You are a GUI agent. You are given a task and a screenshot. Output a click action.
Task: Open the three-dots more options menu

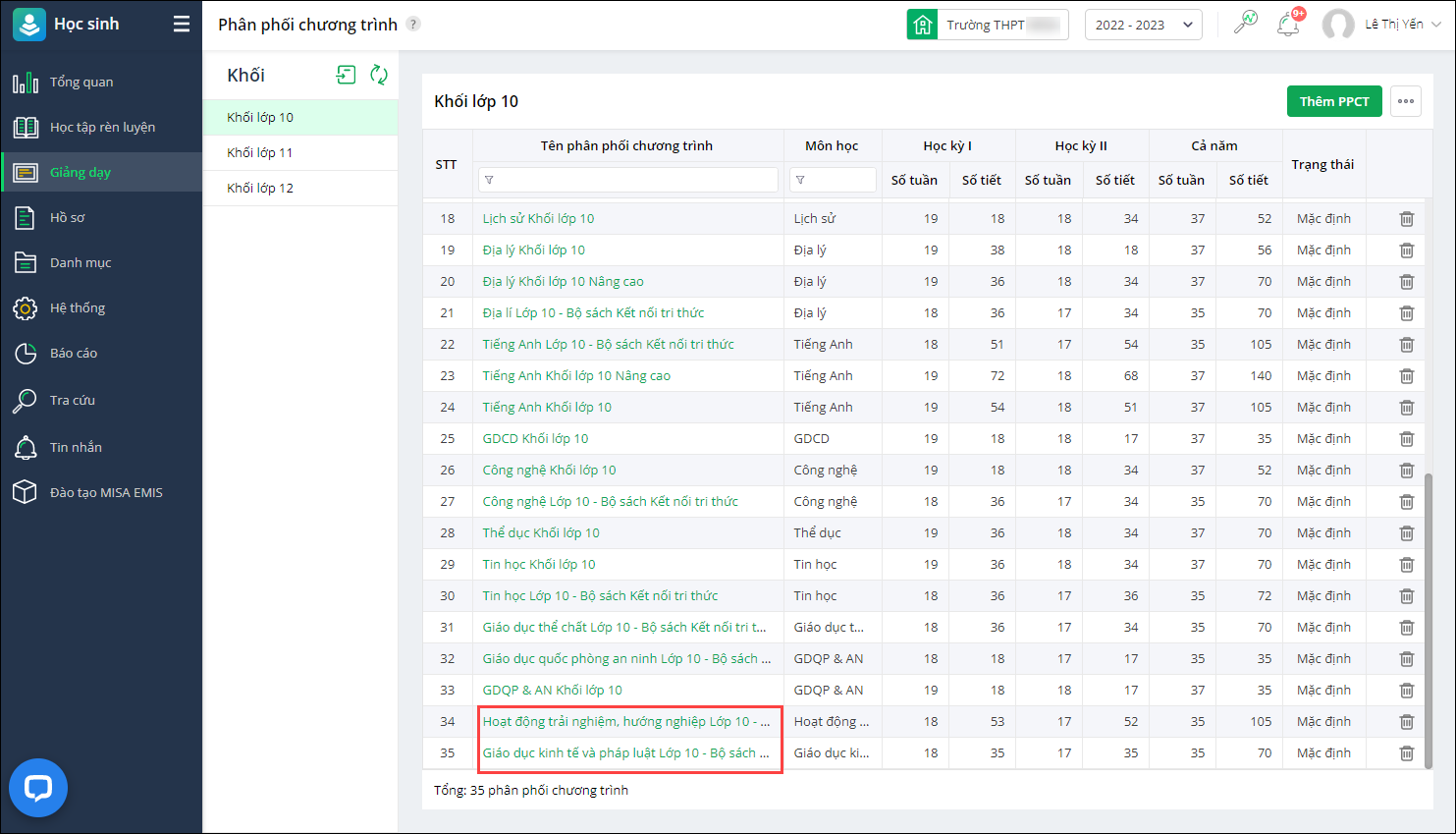(1406, 101)
